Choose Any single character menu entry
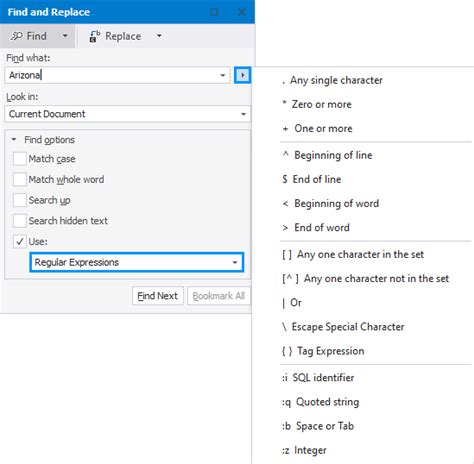This screenshot has width=474, height=464. (333, 80)
